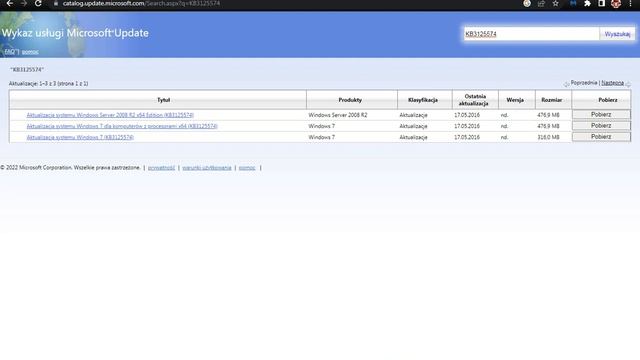Reload the catalog page
This screenshot has height=360, width=640.
(38, 3)
